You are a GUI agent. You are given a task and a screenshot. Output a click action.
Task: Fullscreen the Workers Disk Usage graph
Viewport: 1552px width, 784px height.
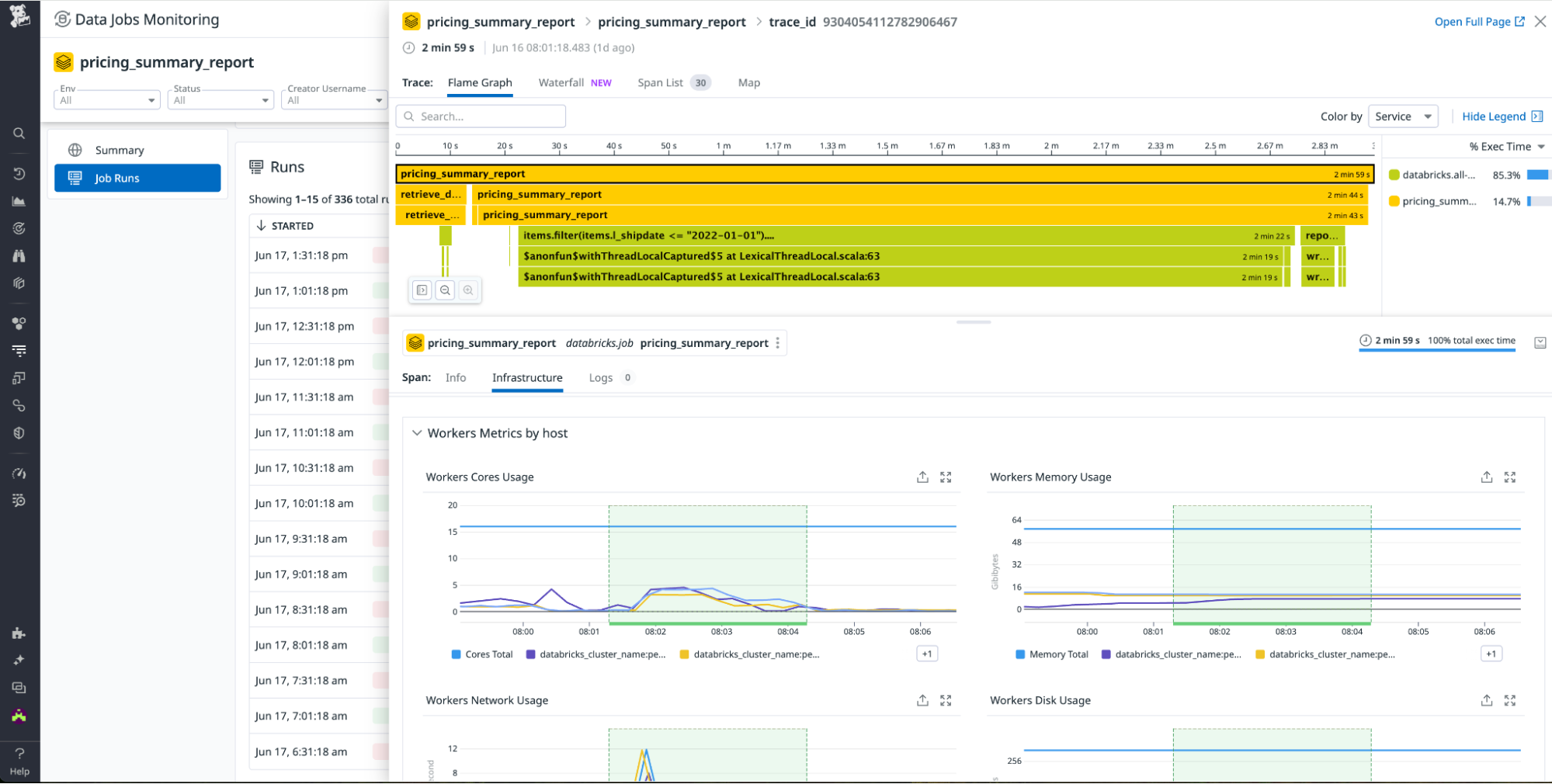[1509, 700]
